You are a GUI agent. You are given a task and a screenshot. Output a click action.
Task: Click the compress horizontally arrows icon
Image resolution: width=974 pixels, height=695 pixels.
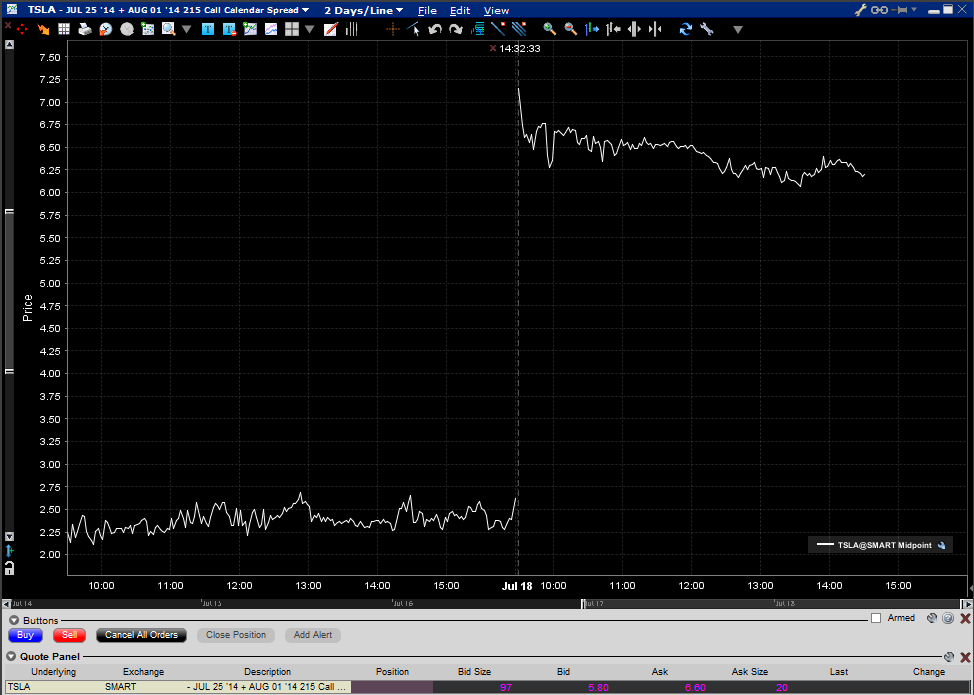655,29
